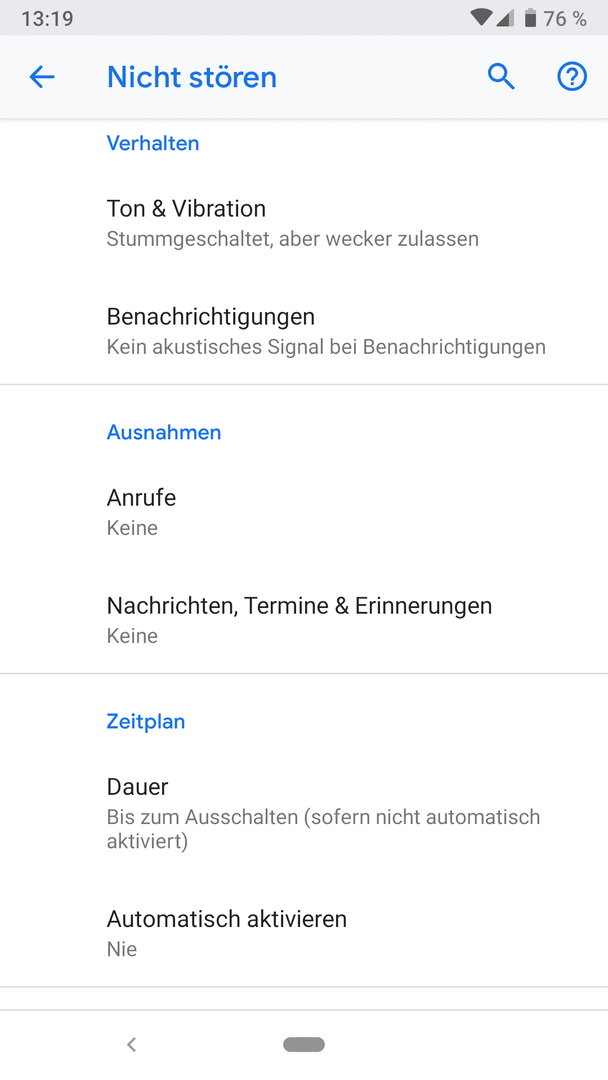Open search with the magnifier icon
Screen dimensions: 608x1080
click(x=501, y=76)
